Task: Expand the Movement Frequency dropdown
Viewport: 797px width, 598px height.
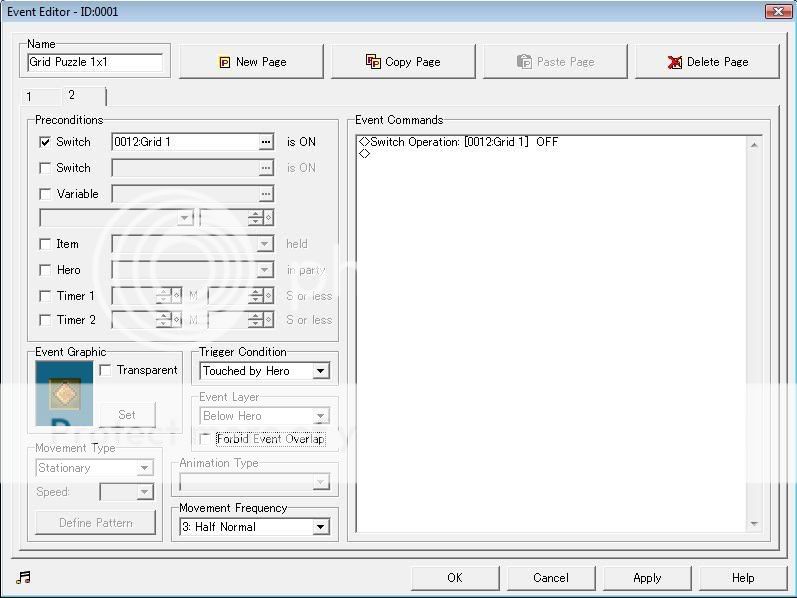Action: tap(320, 527)
